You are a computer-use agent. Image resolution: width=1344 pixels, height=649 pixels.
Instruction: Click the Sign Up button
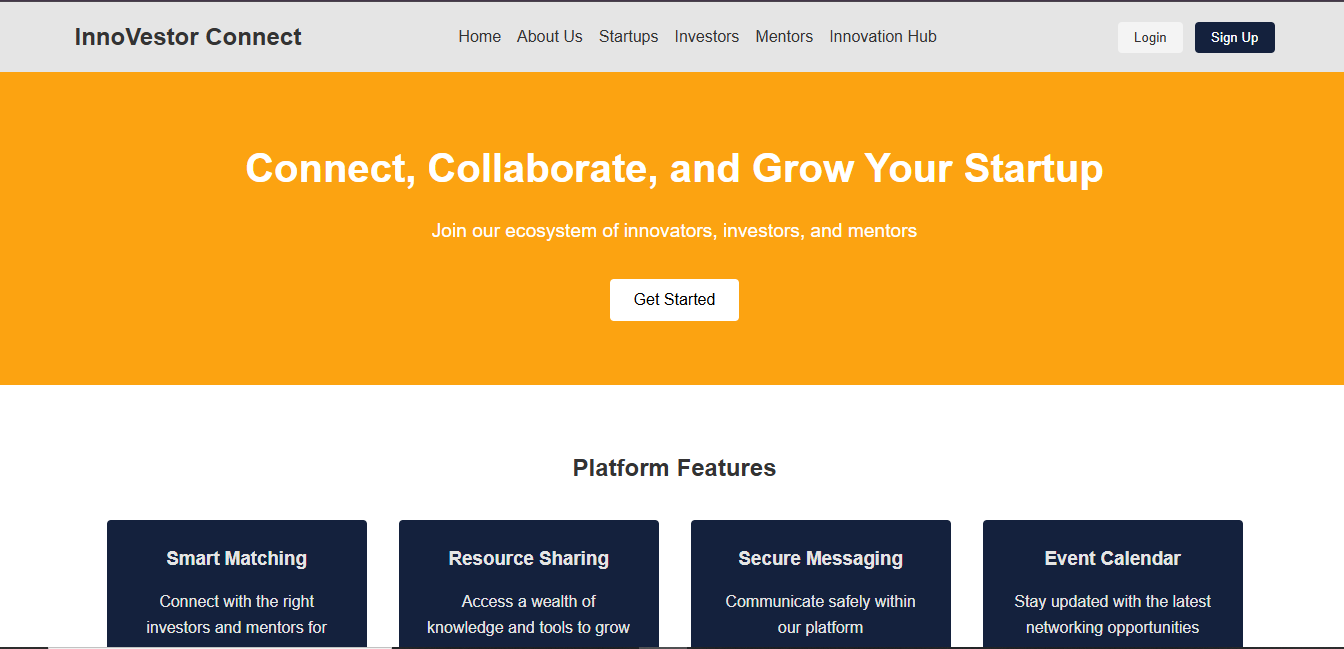1234,38
